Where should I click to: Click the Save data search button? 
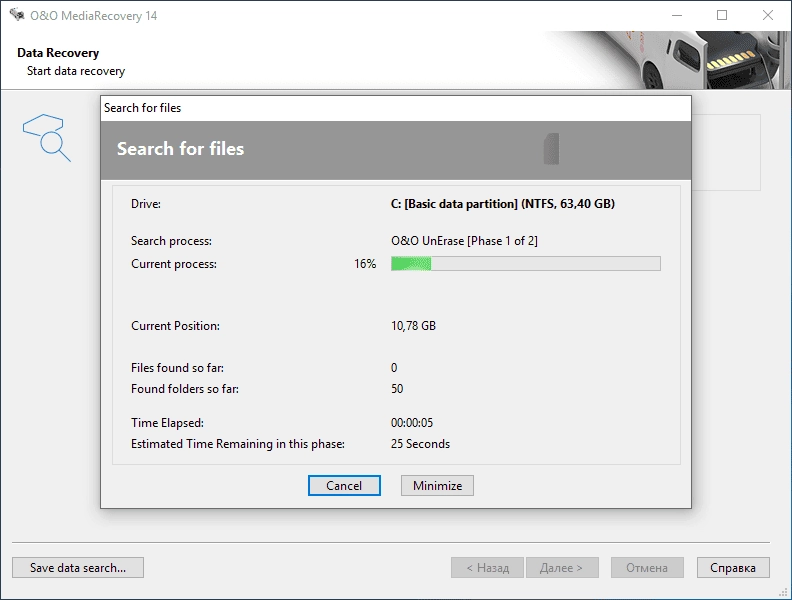click(78, 568)
